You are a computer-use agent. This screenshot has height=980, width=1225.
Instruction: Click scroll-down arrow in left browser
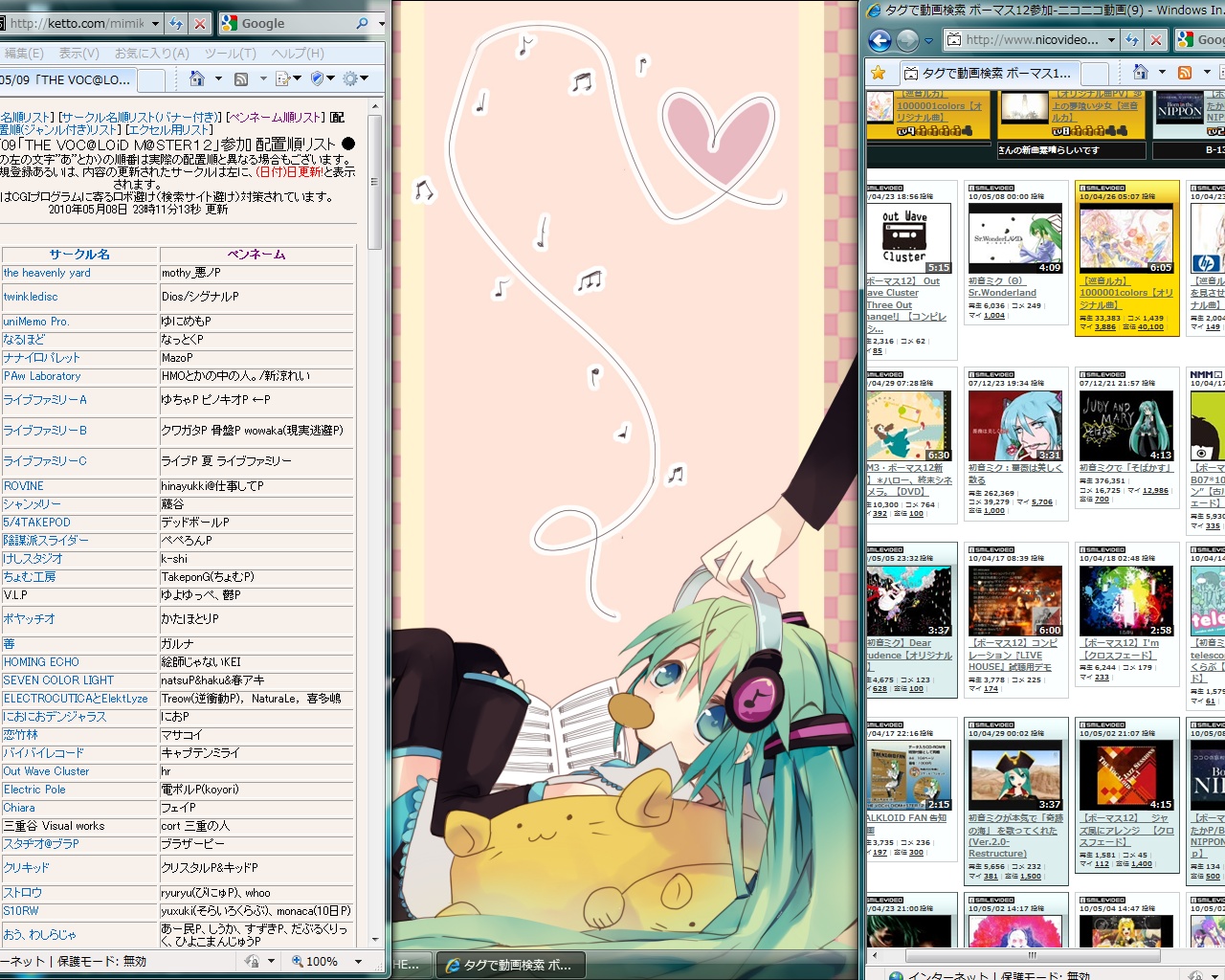tap(374, 941)
